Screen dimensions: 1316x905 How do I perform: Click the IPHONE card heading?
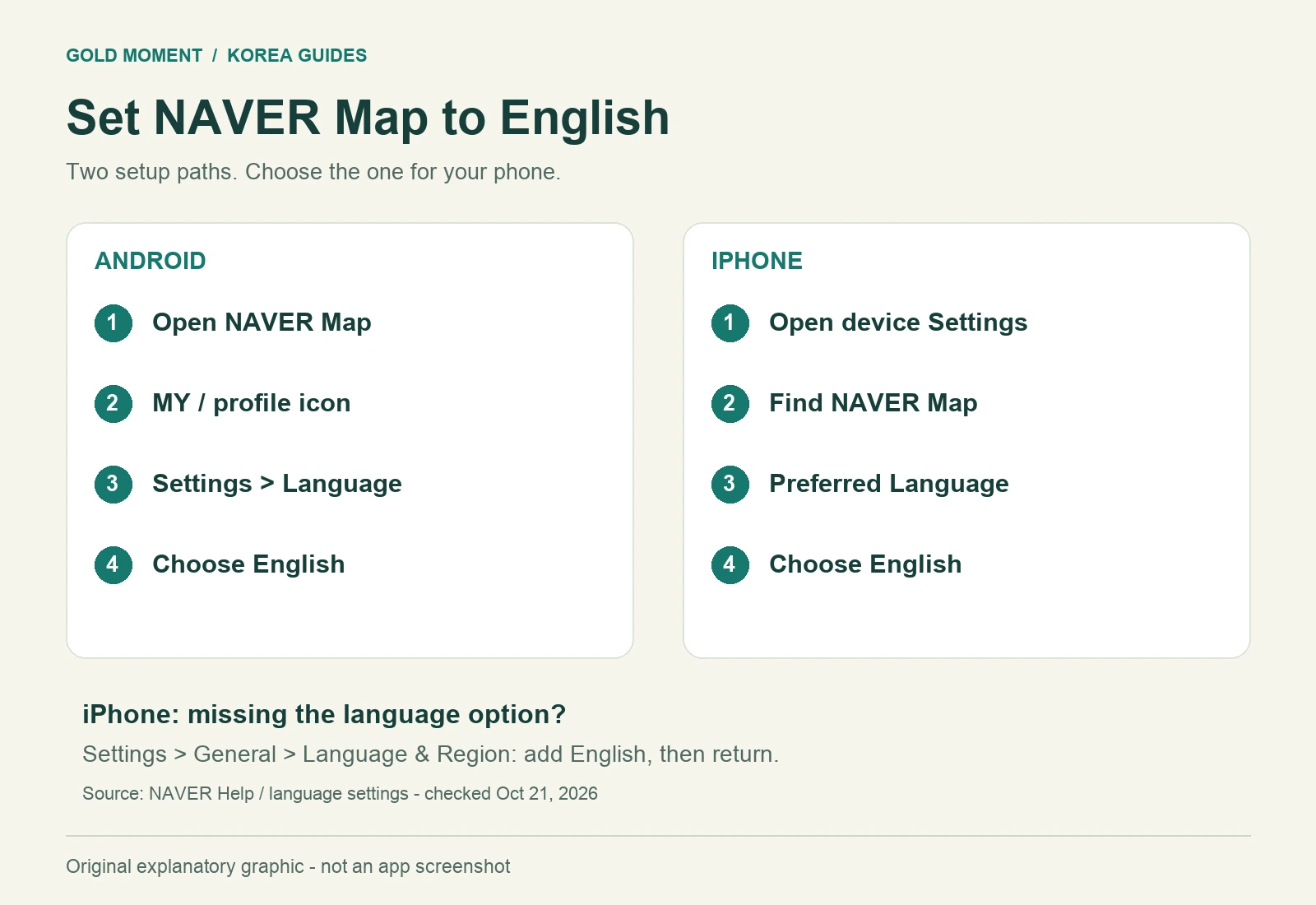[x=757, y=261]
